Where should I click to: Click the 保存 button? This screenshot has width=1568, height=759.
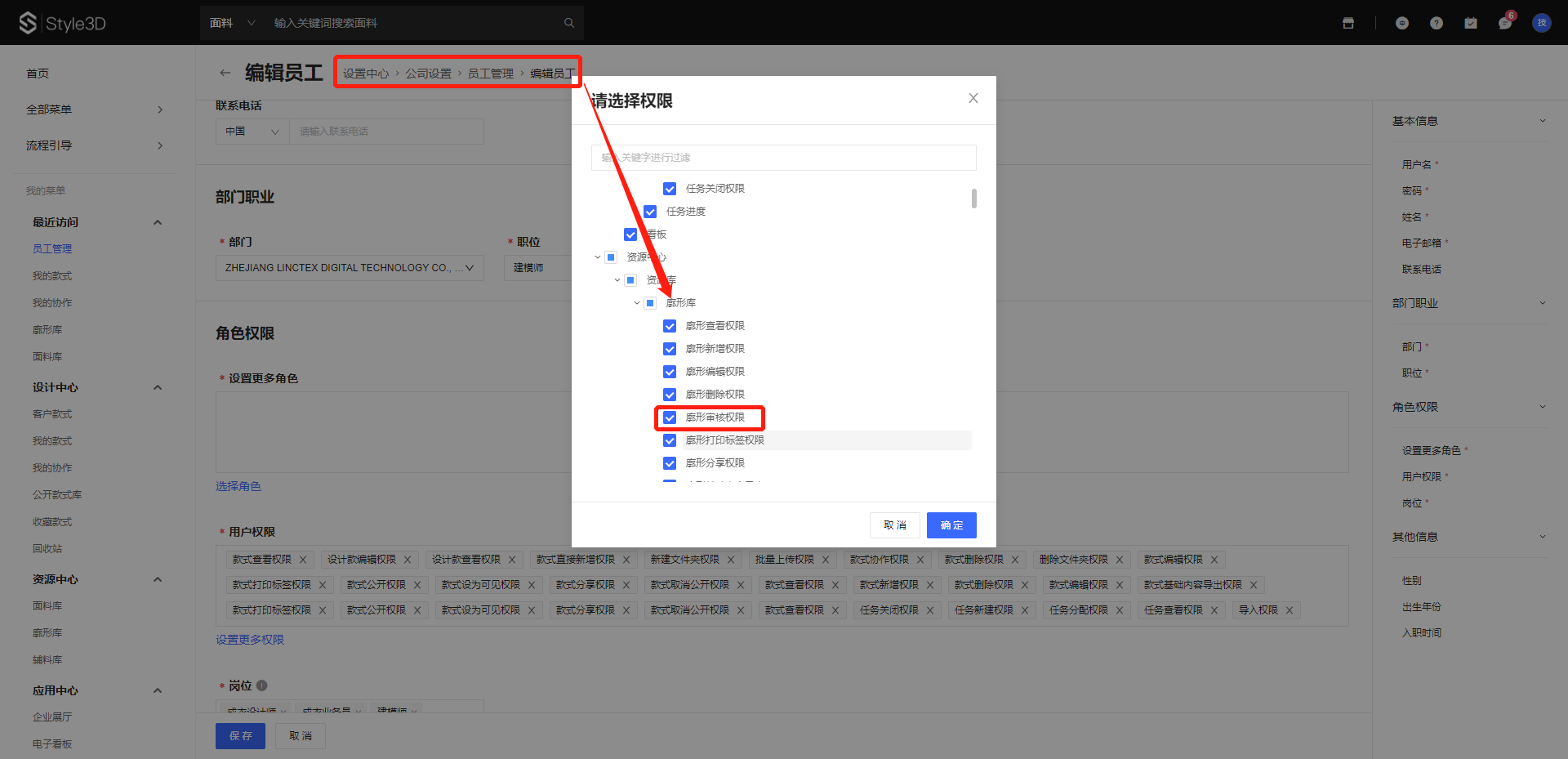tap(240, 736)
